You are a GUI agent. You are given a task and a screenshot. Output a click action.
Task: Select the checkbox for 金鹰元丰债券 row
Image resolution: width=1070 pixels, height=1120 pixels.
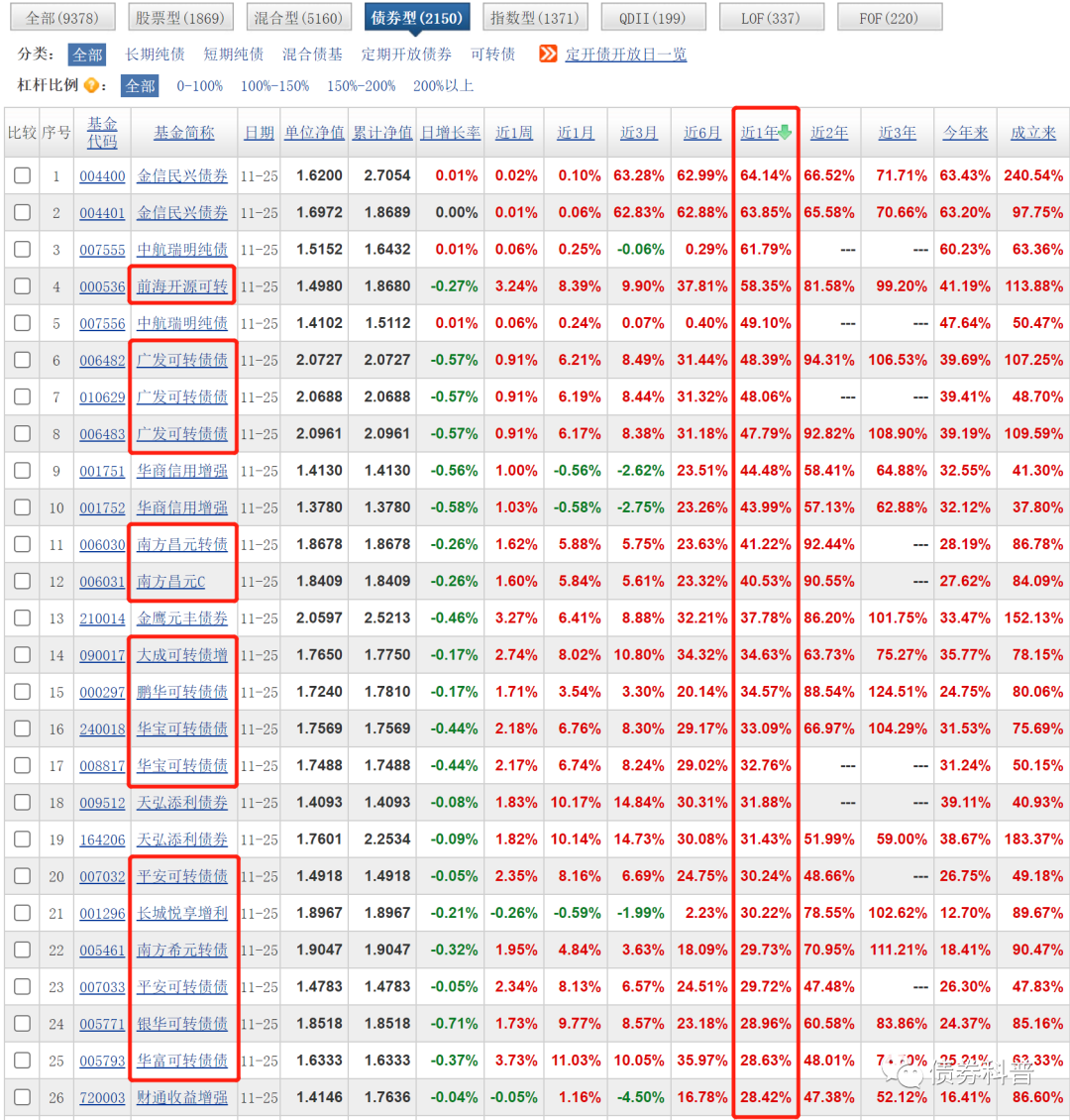(x=22, y=618)
